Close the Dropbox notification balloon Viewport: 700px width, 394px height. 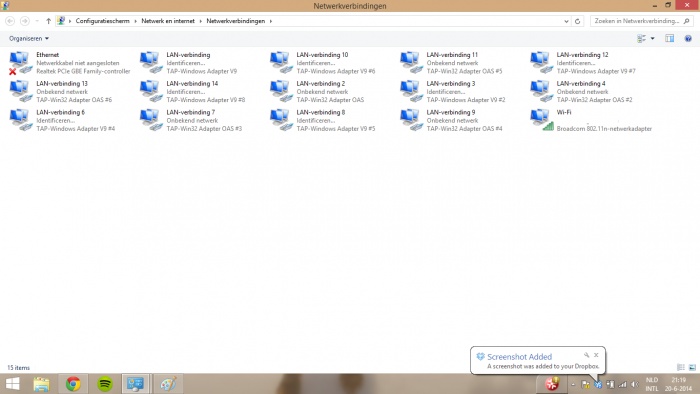coord(596,355)
